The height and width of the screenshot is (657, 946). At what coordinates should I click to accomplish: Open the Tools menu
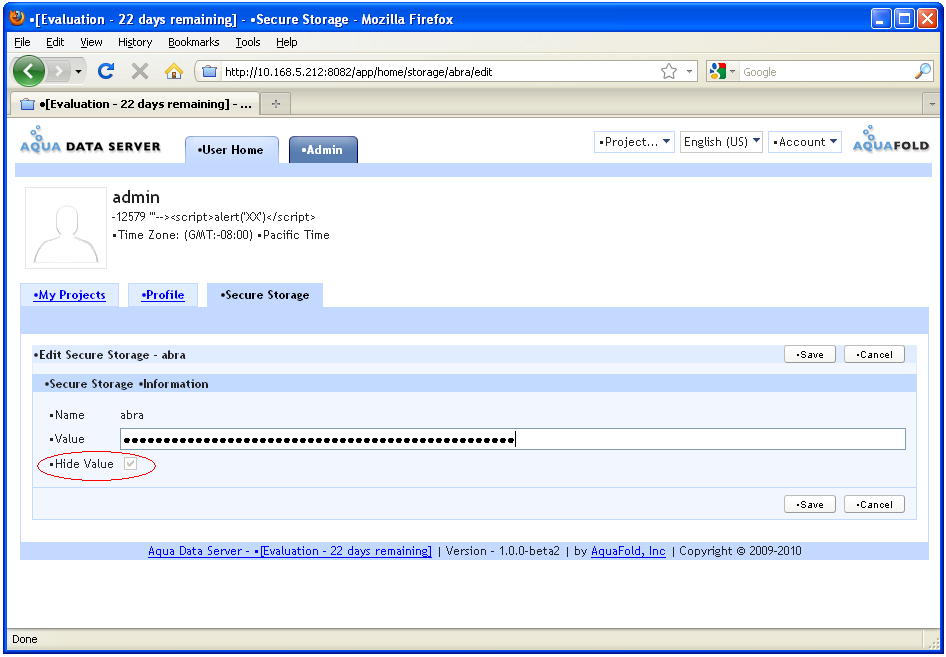tap(248, 42)
